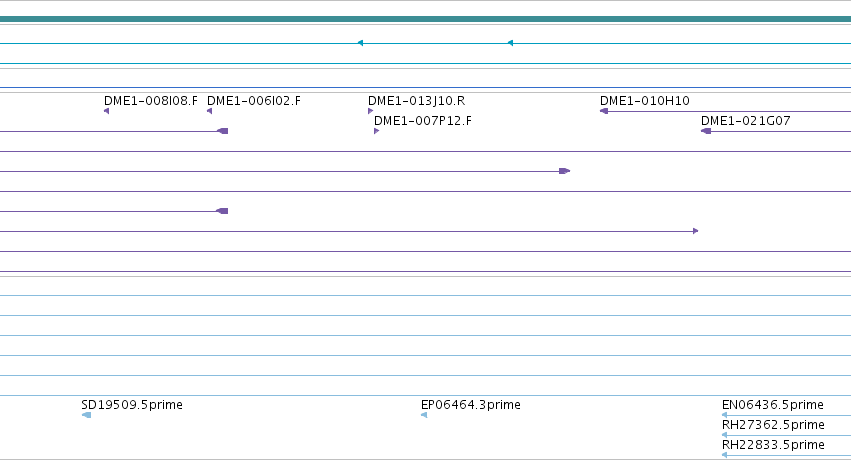Select the DME1-021G07 label
This screenshot has height=460, width=851.
click(746, 121)
